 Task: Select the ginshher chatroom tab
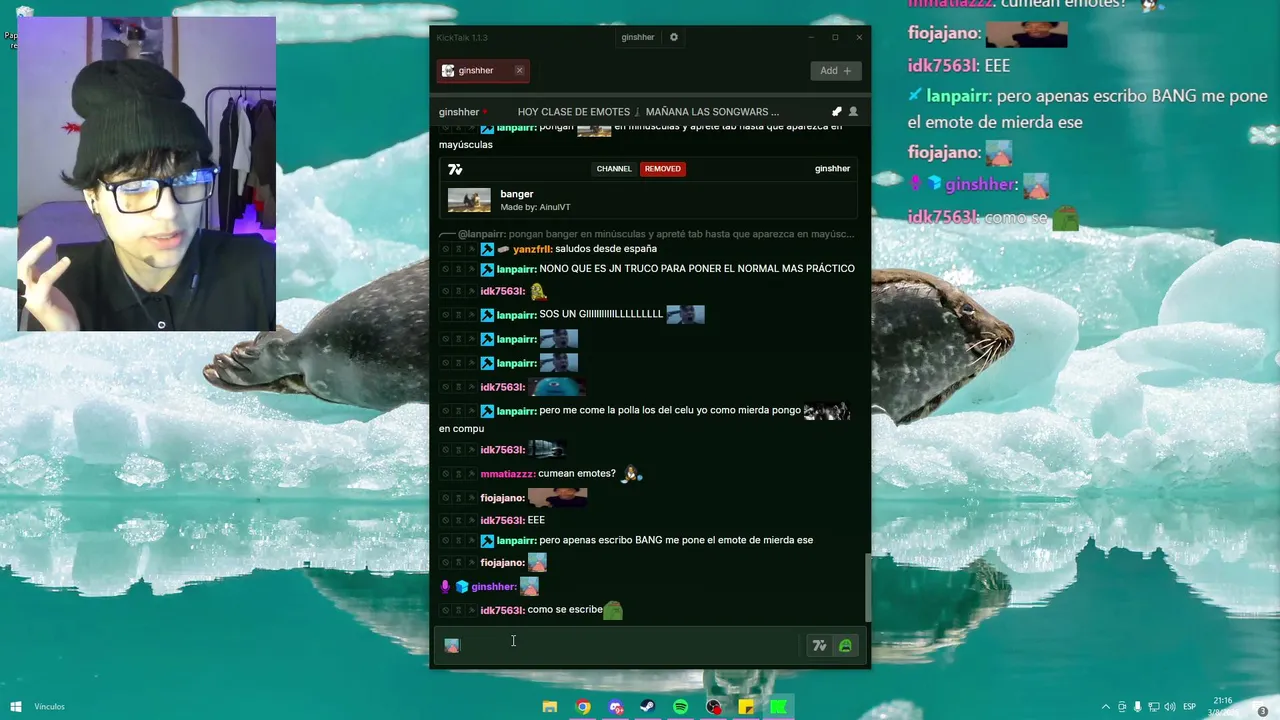483,70
